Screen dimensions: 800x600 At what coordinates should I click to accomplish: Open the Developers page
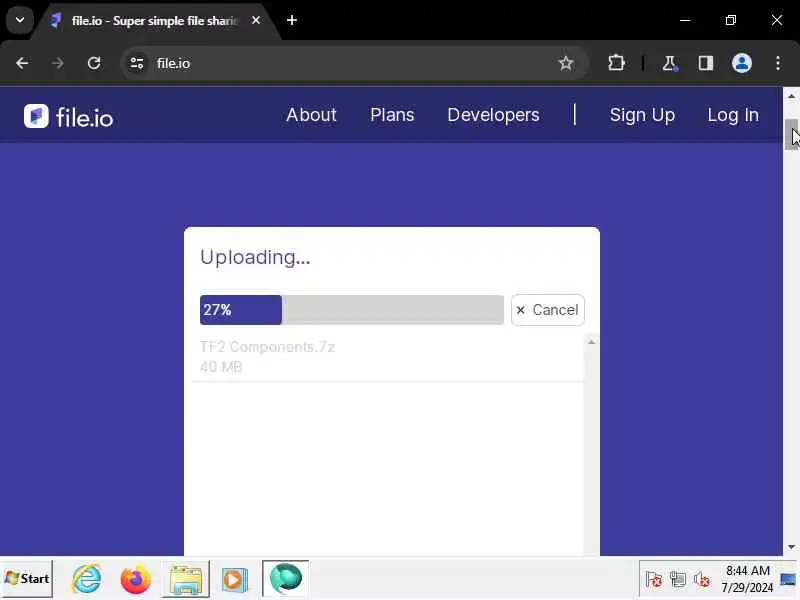[x=493, y=115]
